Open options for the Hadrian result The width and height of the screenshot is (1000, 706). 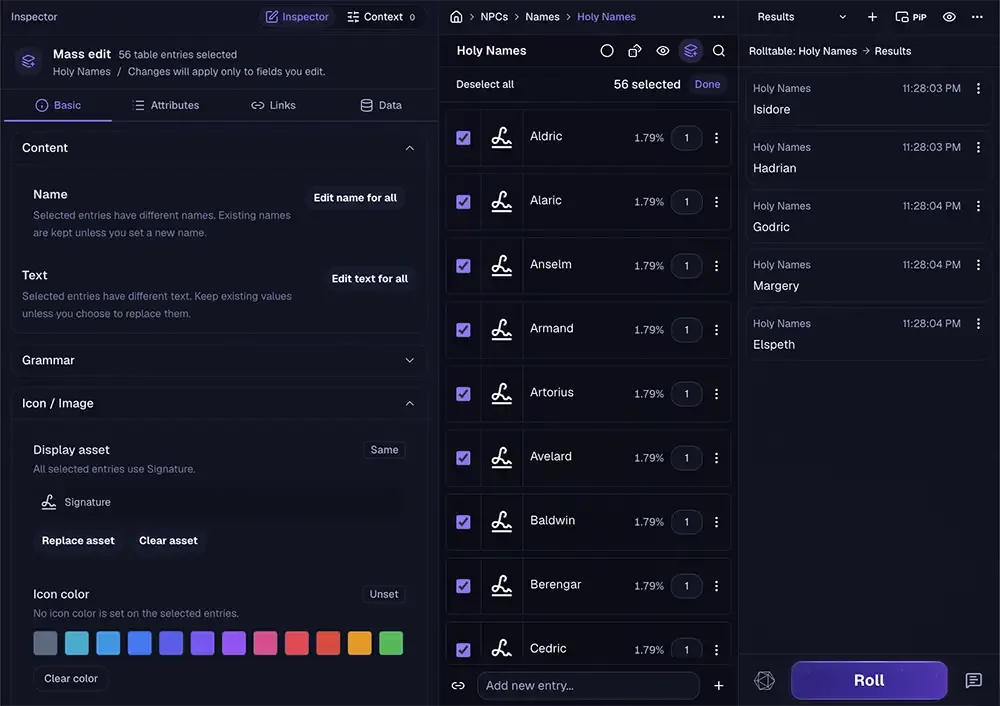(x=978, y=147)
